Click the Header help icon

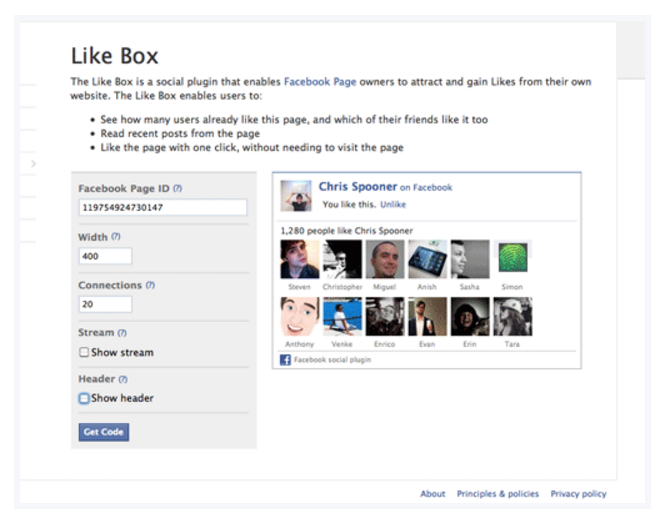[123, 379]
